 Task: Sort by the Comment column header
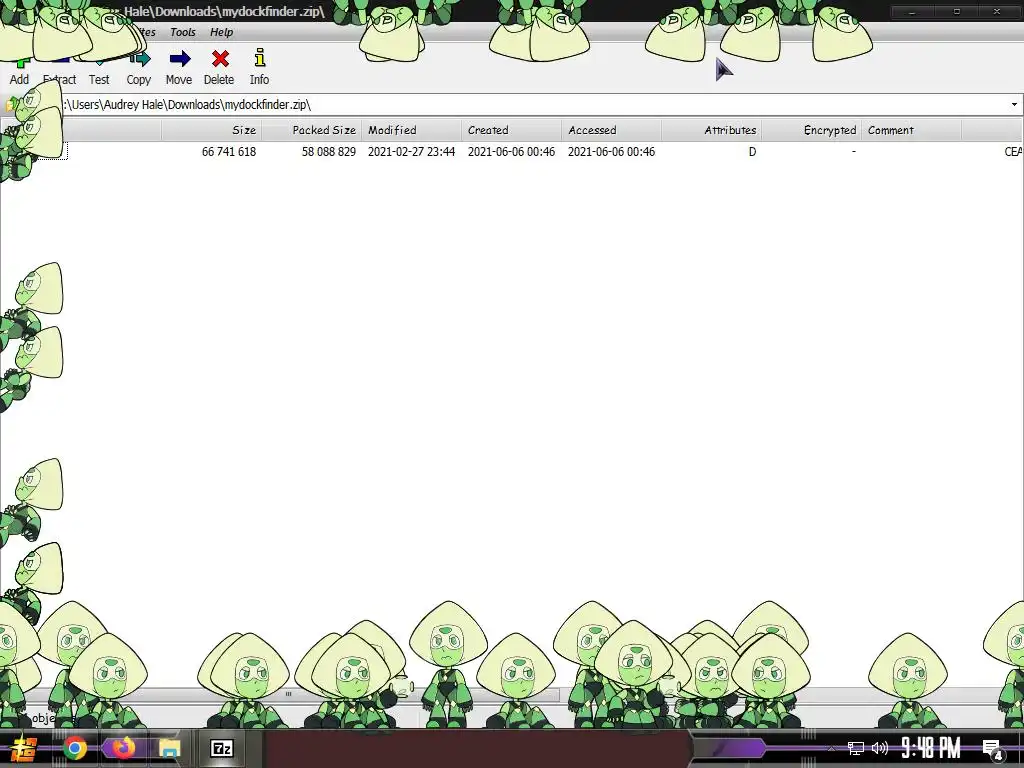(911, 130)
